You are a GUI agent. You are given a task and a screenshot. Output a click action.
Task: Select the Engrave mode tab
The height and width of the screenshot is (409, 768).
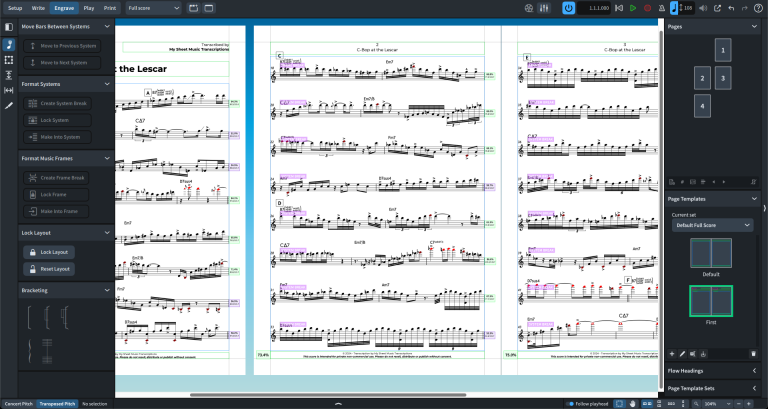(64, 8)
